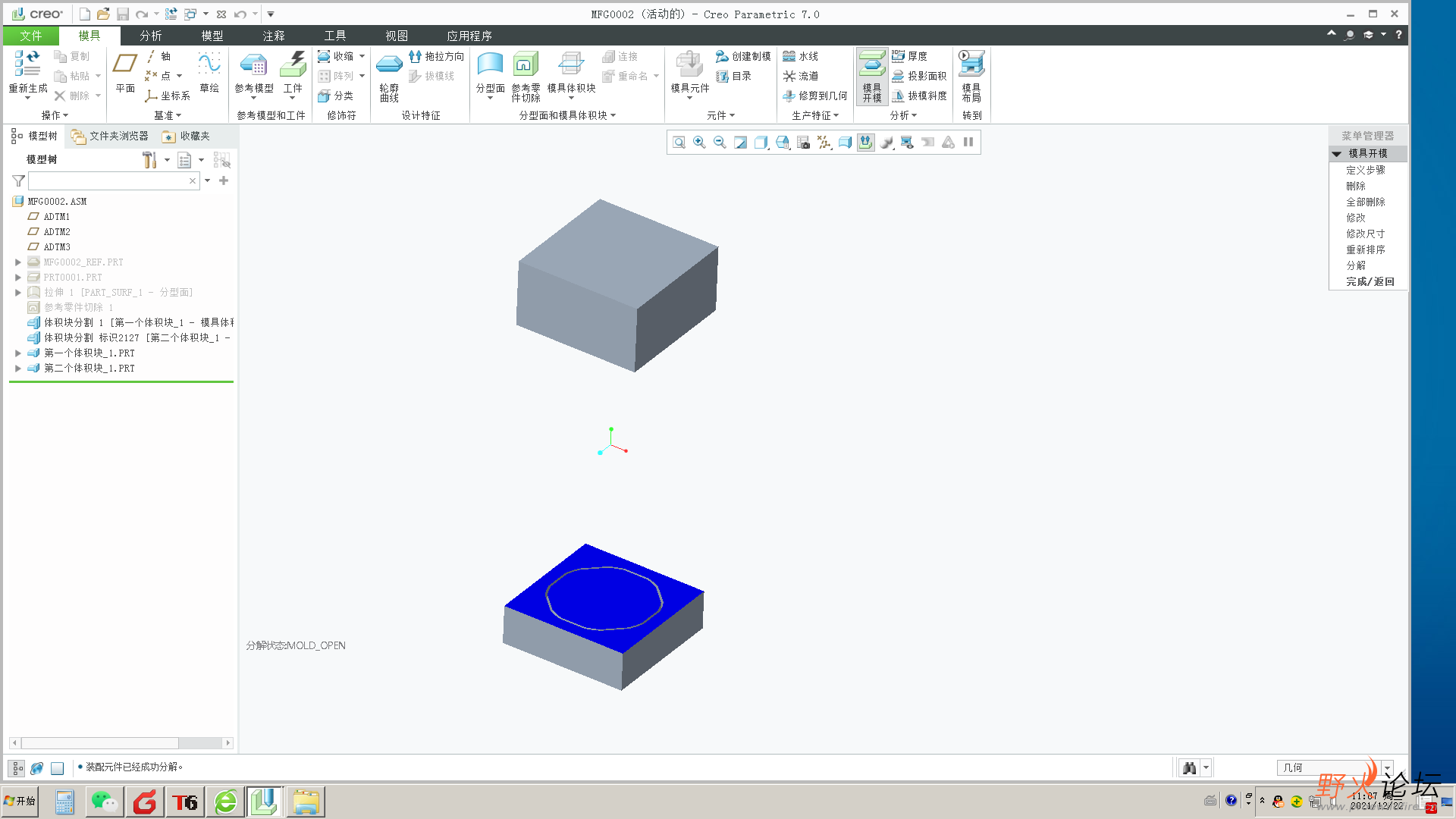1456x819 pixels.
Task: Open the 操作 group dropdown
Action: (x=55, y=115)
